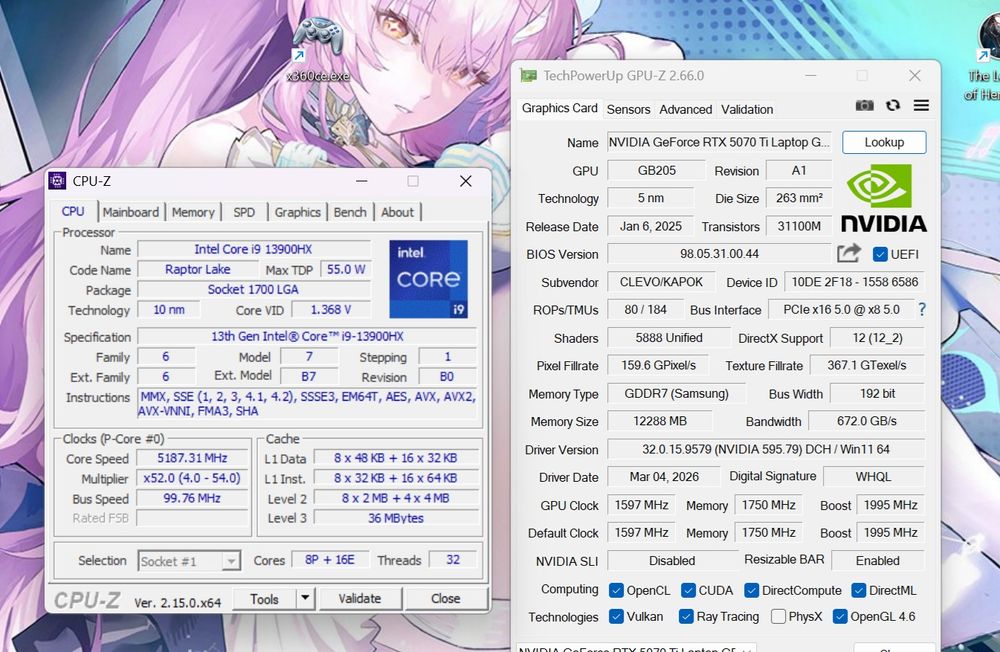Open the About tab in CPU-Z
The height and width of the screenshot is (652, 1000).
tap(397, 212)
